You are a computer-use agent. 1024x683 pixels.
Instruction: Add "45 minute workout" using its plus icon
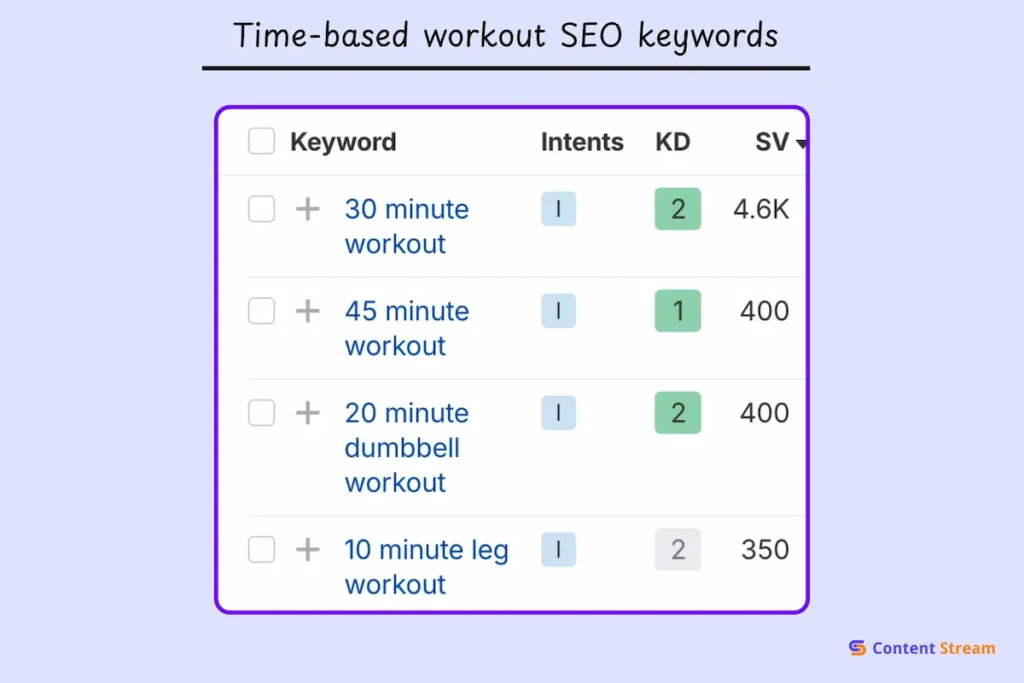[x=308, y=311]
